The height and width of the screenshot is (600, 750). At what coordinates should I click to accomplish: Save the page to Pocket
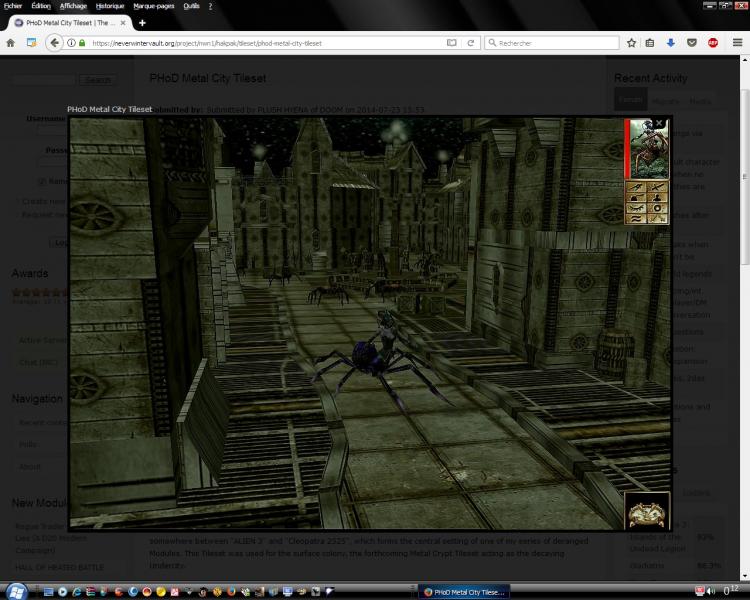692,43
